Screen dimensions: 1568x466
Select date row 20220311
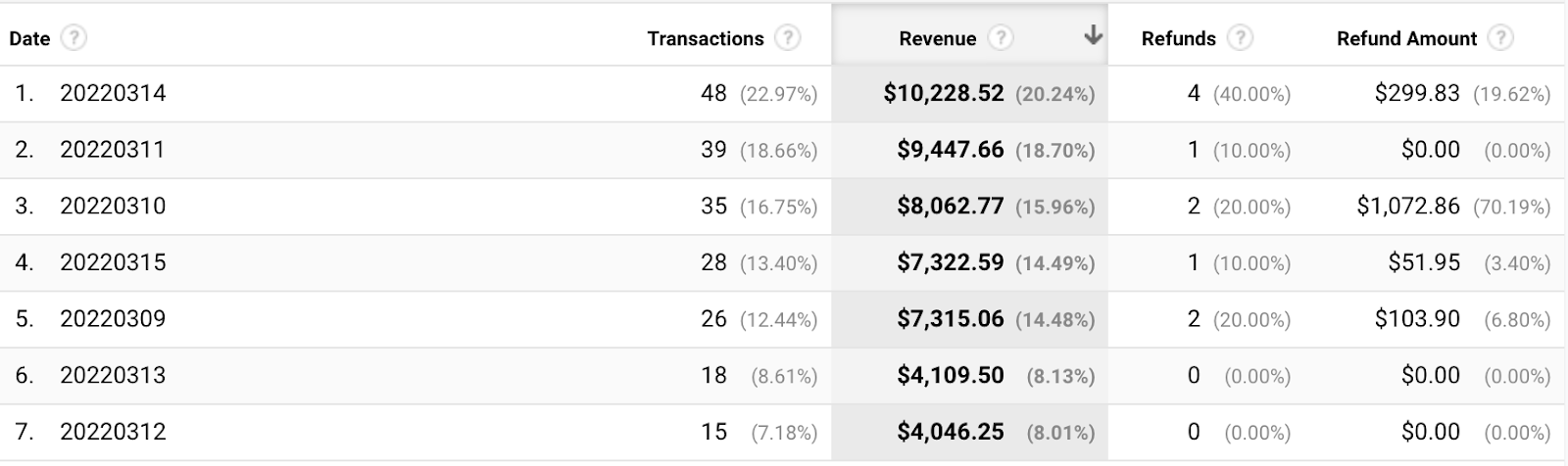[x=113, y=150]
